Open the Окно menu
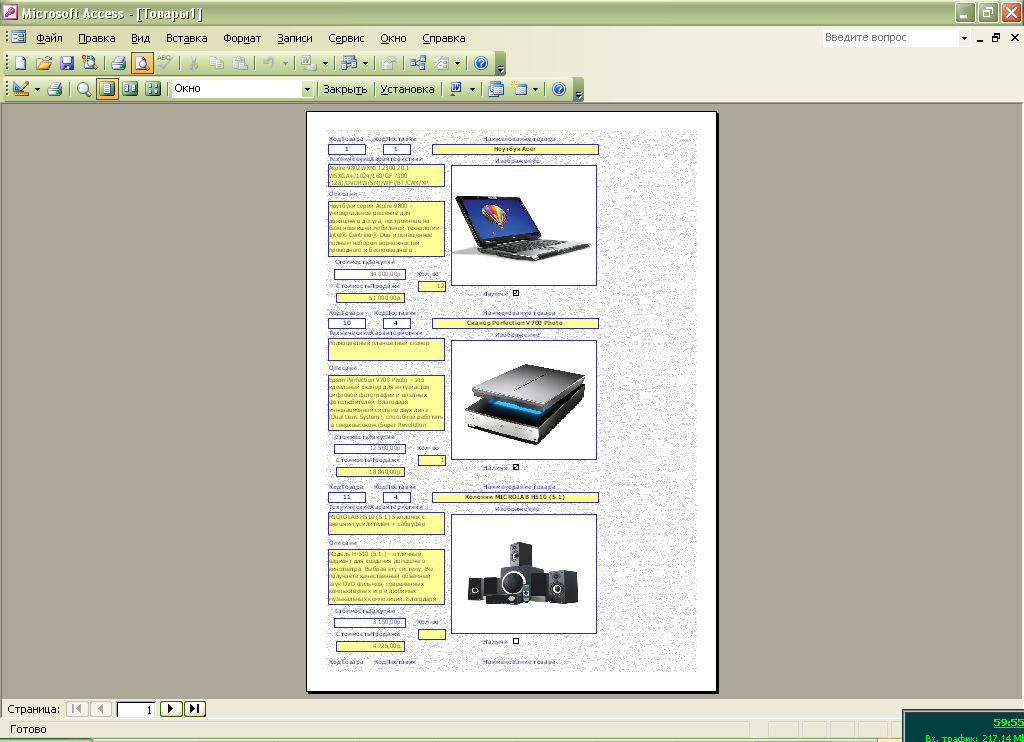The image size is (1024, 742). (x=393, y=39)
